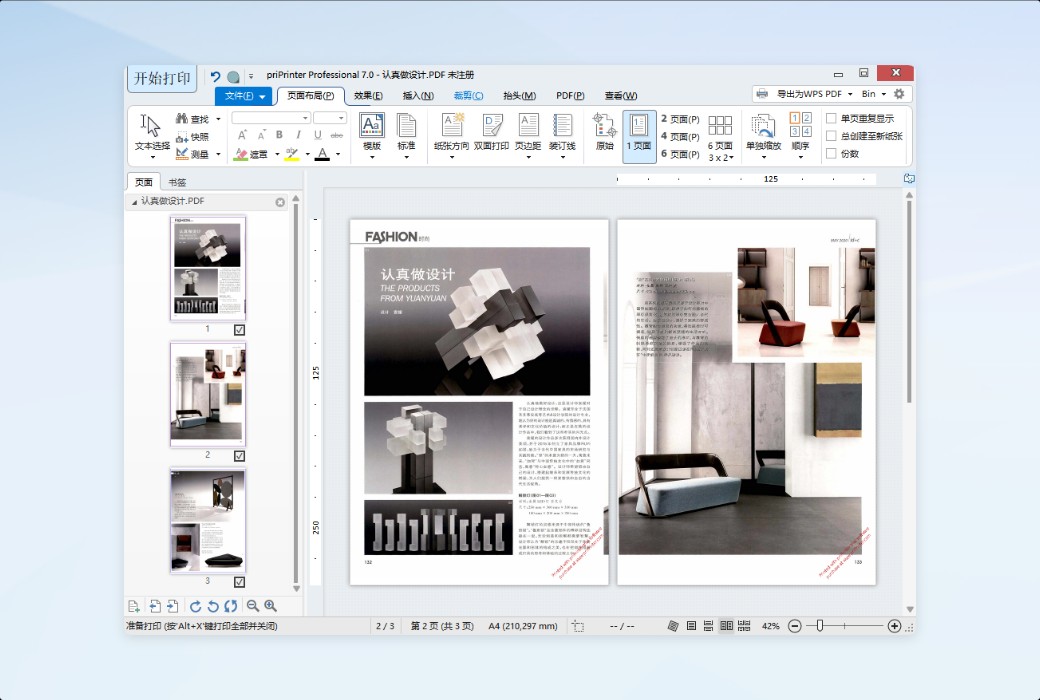Open printer settings gear icon
The height and width of the screenshot is (700, 1040).
[x=899, y=94]
